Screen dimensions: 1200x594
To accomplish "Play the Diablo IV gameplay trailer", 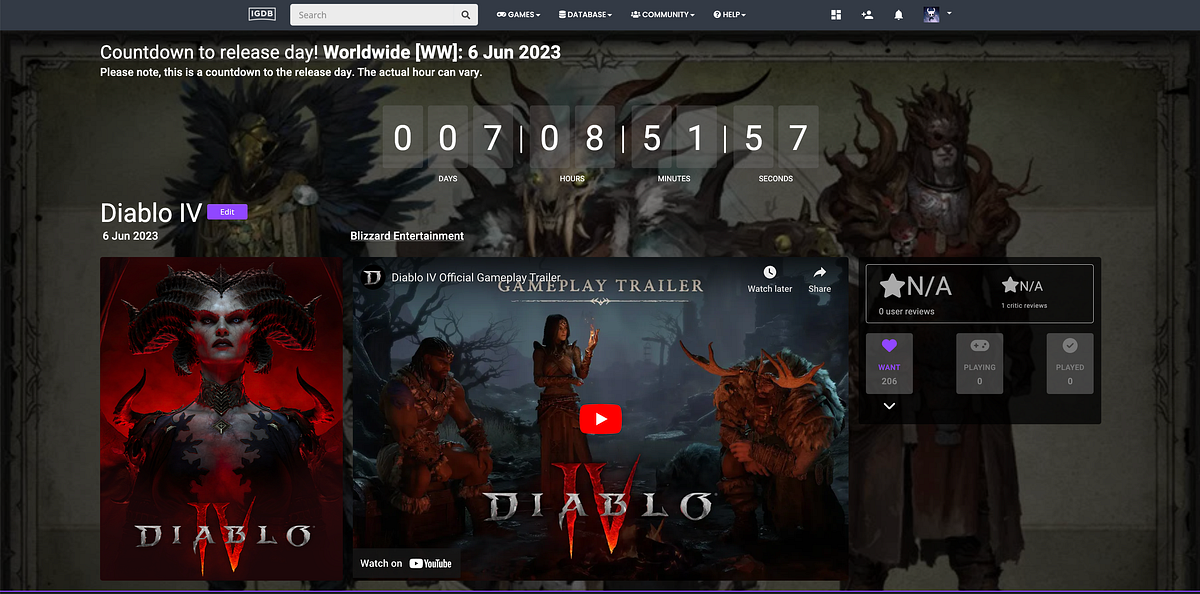I will tap(600, 419).
